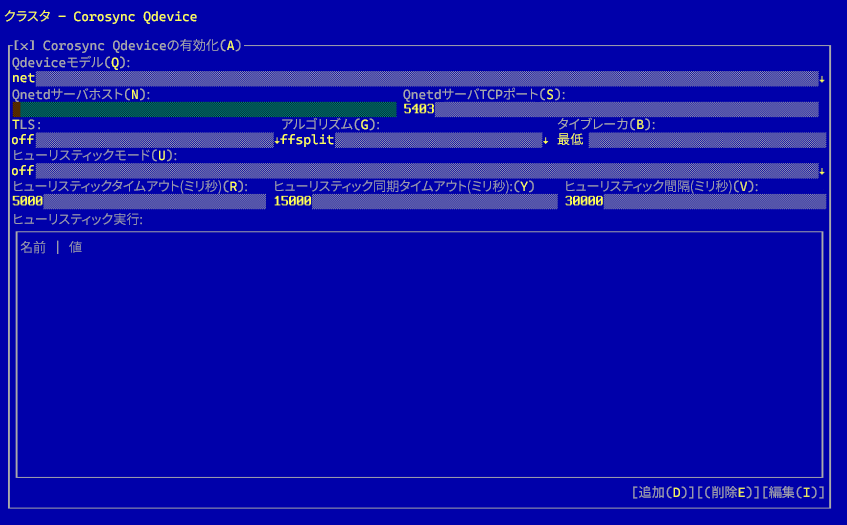Open the アルゴリズム(G) dropdown showing ffsplit
The image size is (847, 525).
(414, 140)
